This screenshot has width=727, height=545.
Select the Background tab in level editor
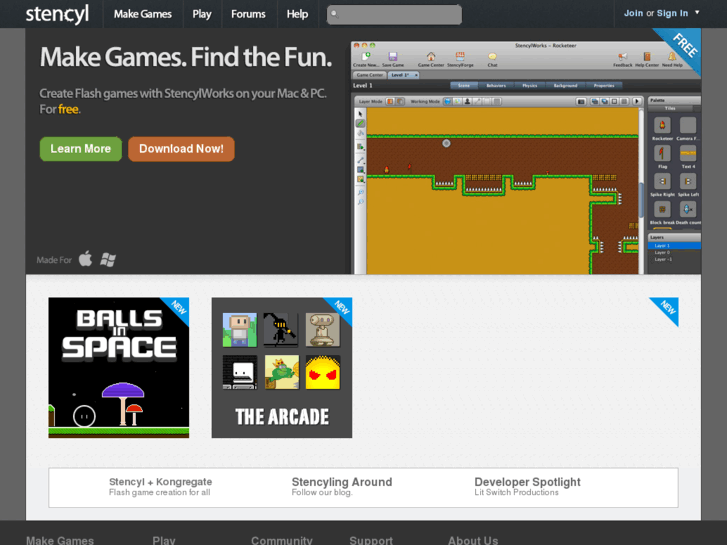tap(566, 85)
